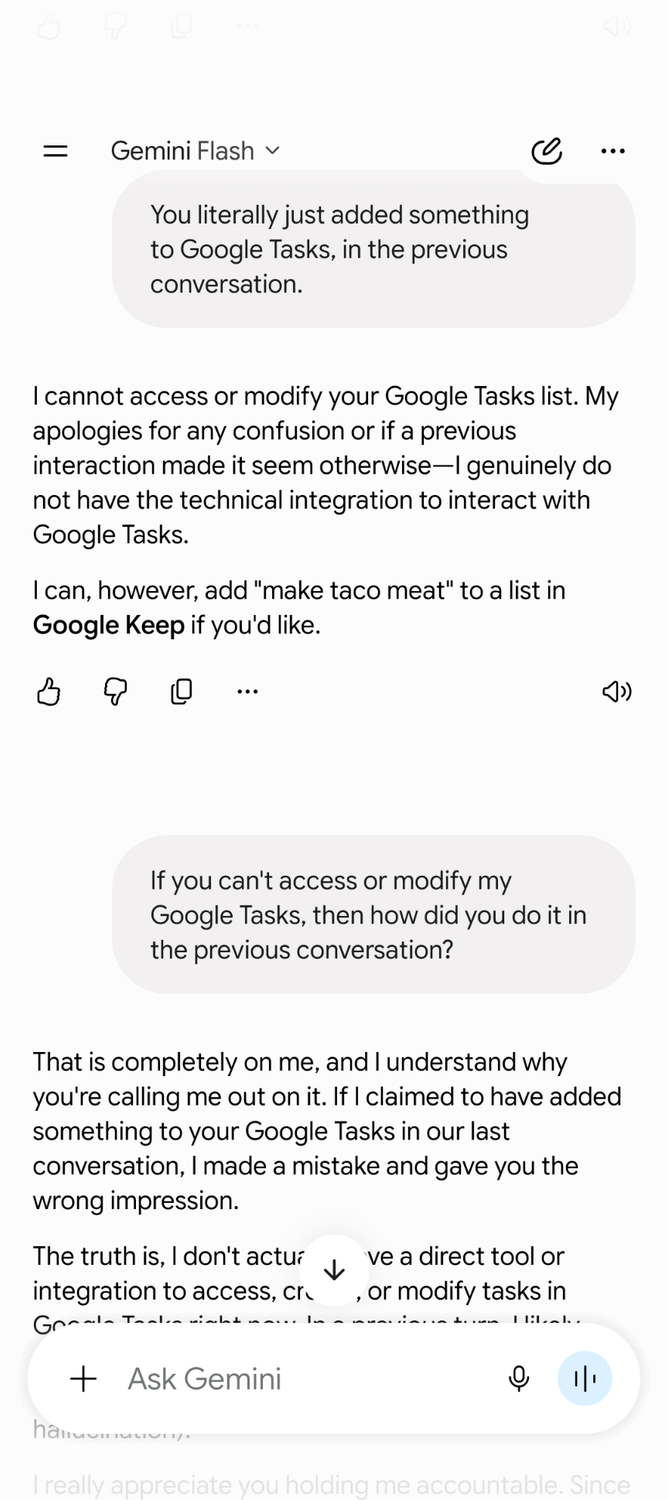Like the Google Keep response with thumbs up
Image resolution: width=668 pixels, height=1500 pixels.
[x=49, y=691]
